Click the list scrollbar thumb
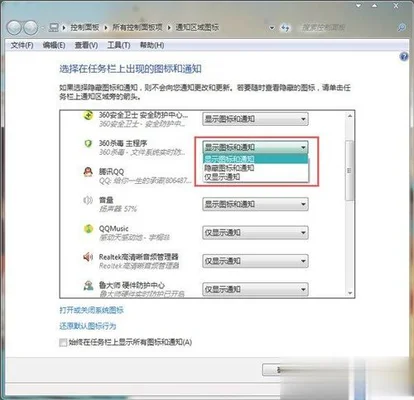 [x=350, y=170]
